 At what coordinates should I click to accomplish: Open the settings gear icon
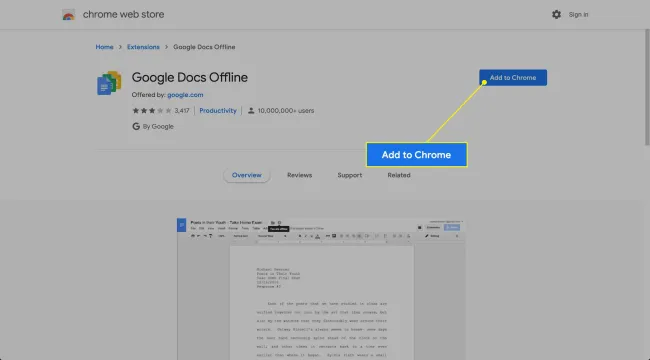pyautogui.click(x=556, y=15)
